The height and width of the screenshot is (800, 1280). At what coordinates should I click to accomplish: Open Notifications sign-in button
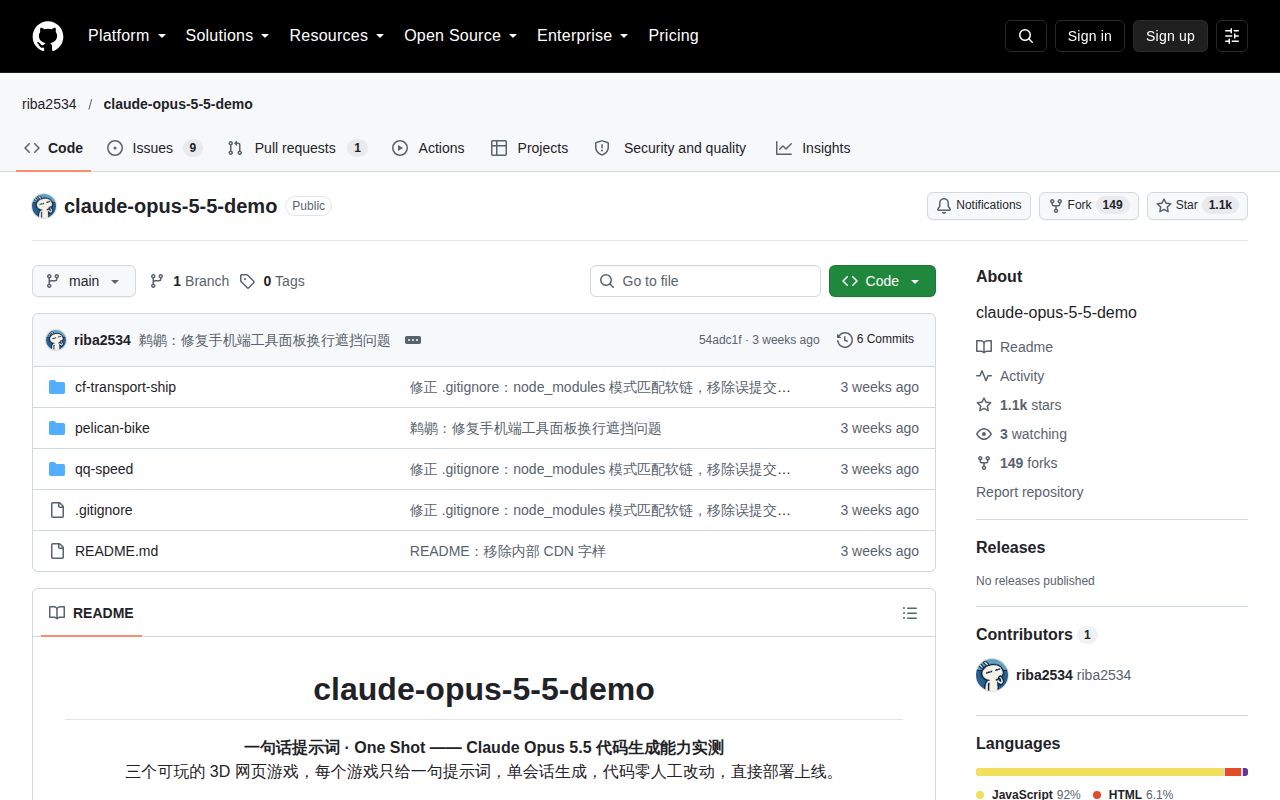(979, 206)
